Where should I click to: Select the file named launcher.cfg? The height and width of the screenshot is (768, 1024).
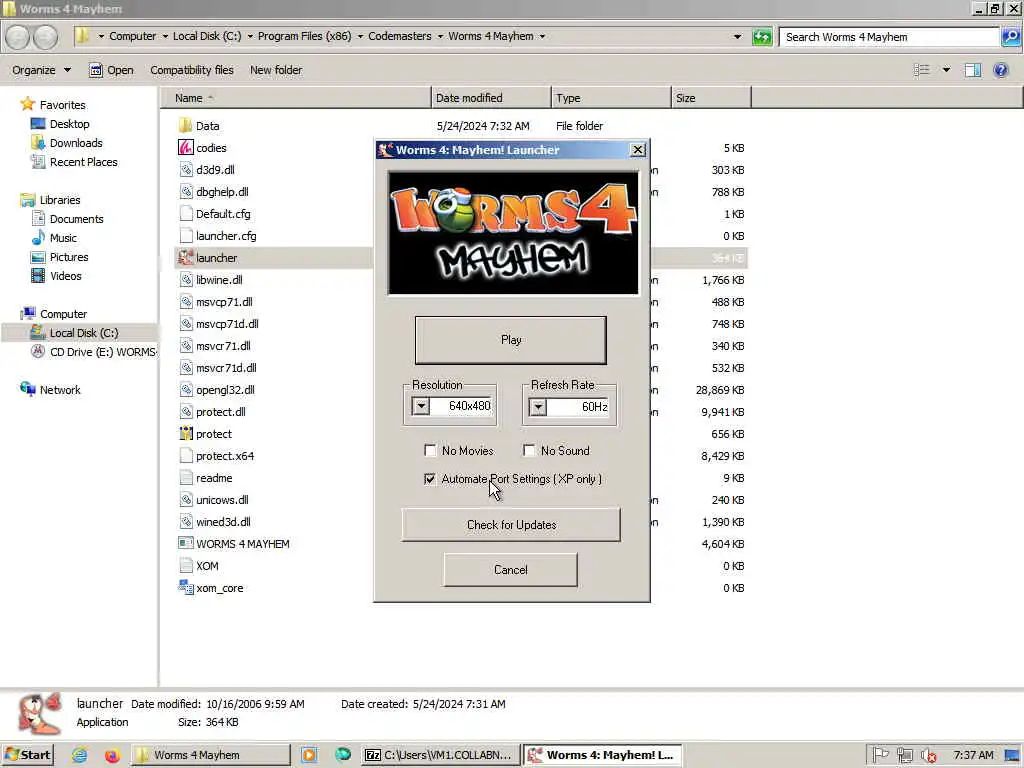(226, 236)
